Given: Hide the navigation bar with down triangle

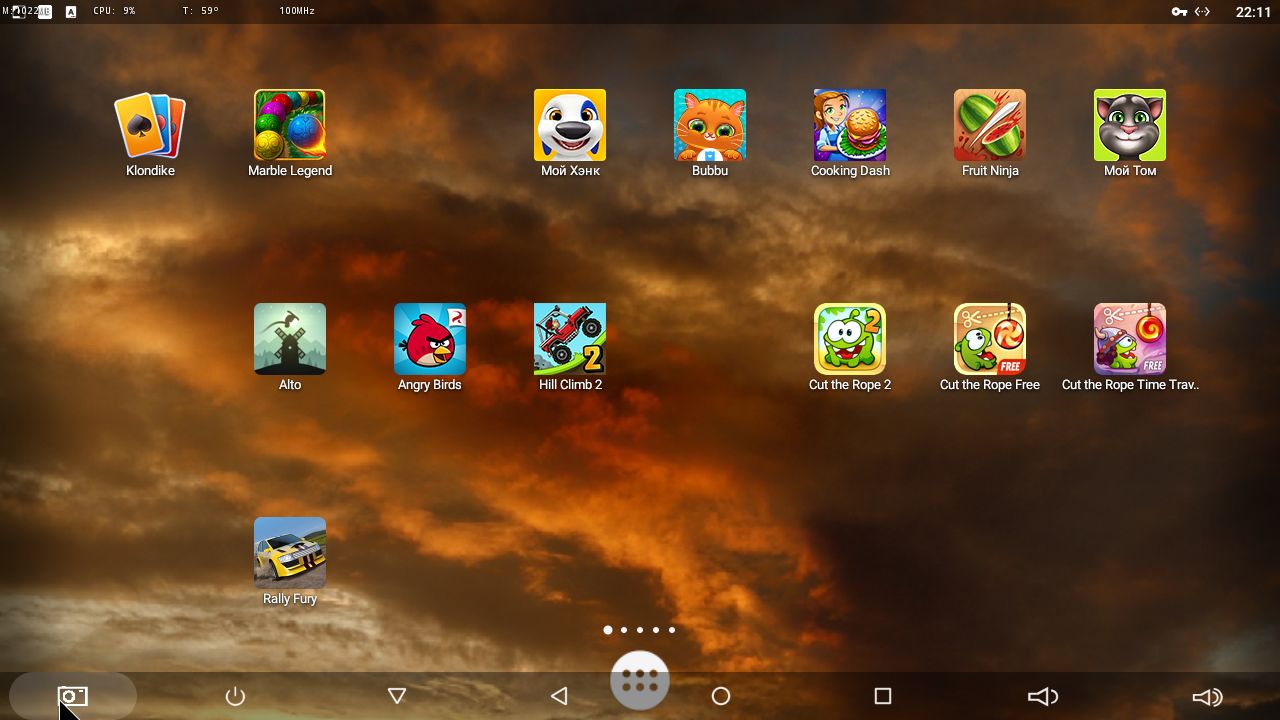Looking at the screenshot, I should tap(397, 696).
